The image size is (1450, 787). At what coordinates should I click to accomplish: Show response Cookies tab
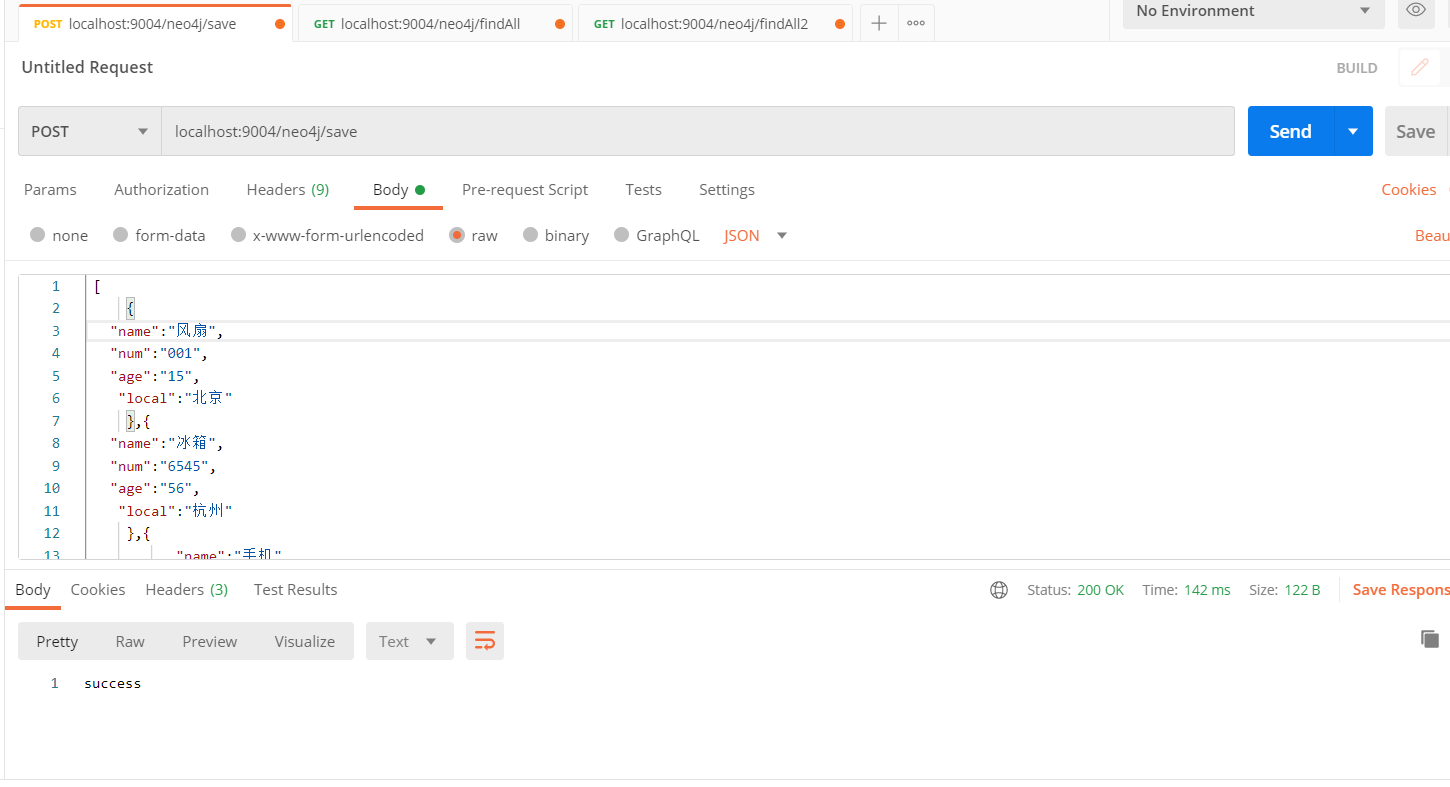pyautogui.click(x=98, y=590)
